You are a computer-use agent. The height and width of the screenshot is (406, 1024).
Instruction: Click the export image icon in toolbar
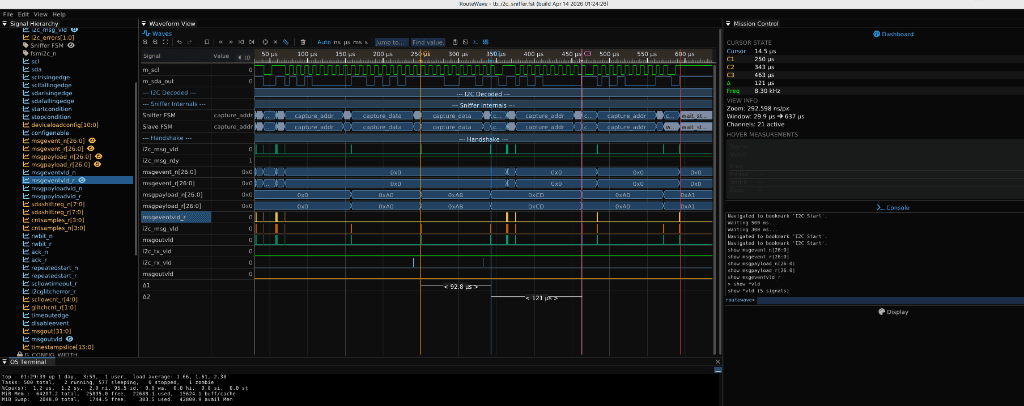[x=465, y=42]
